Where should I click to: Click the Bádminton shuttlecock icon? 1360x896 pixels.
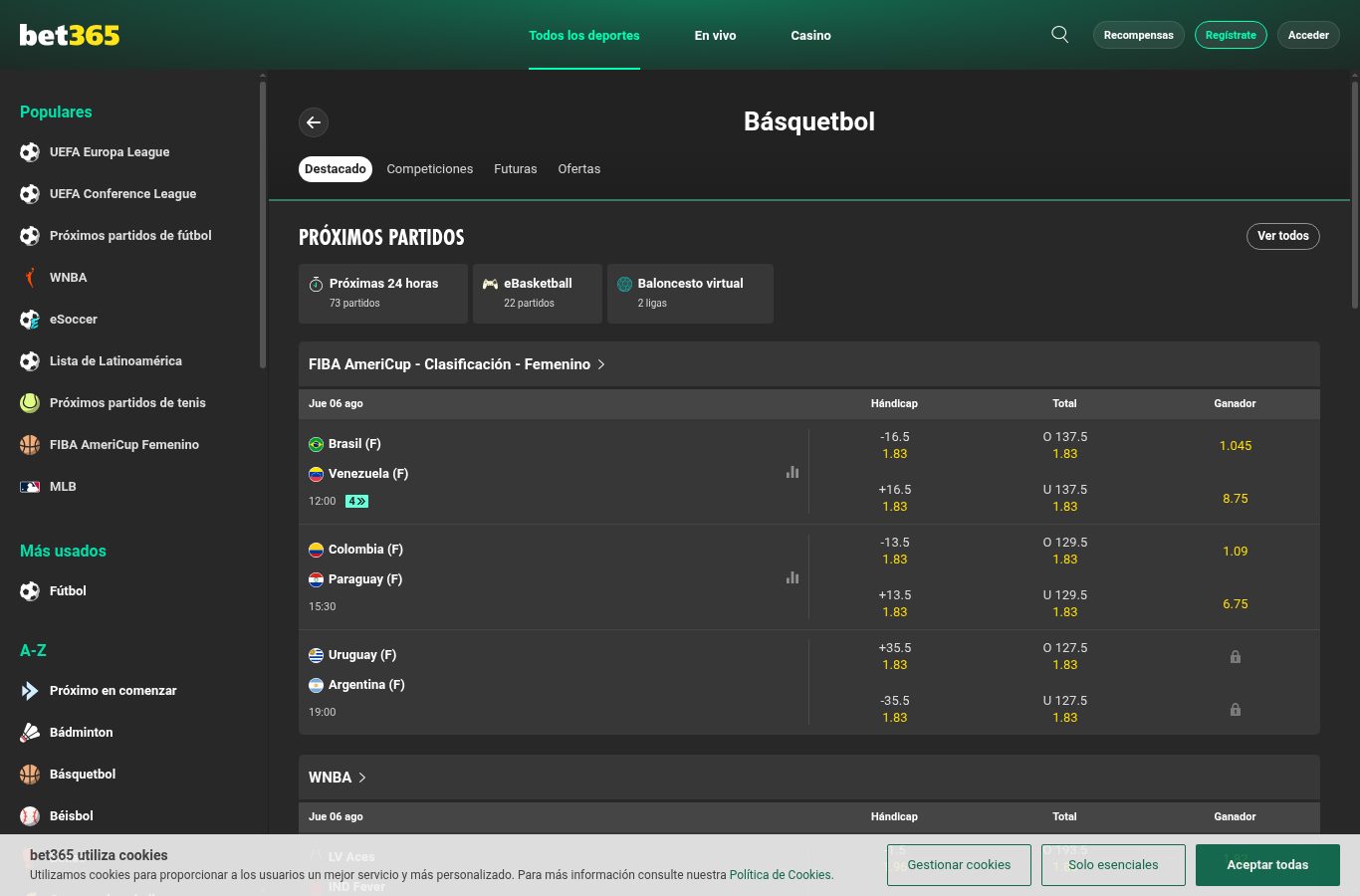click(30, 733)
